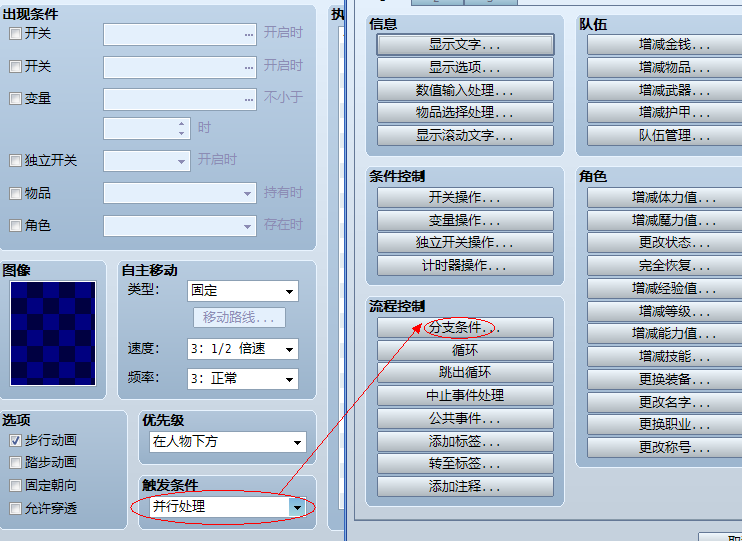Click the 队伍管理 button
This screenshot has height=541, width=742.
[x=664, y=136]
